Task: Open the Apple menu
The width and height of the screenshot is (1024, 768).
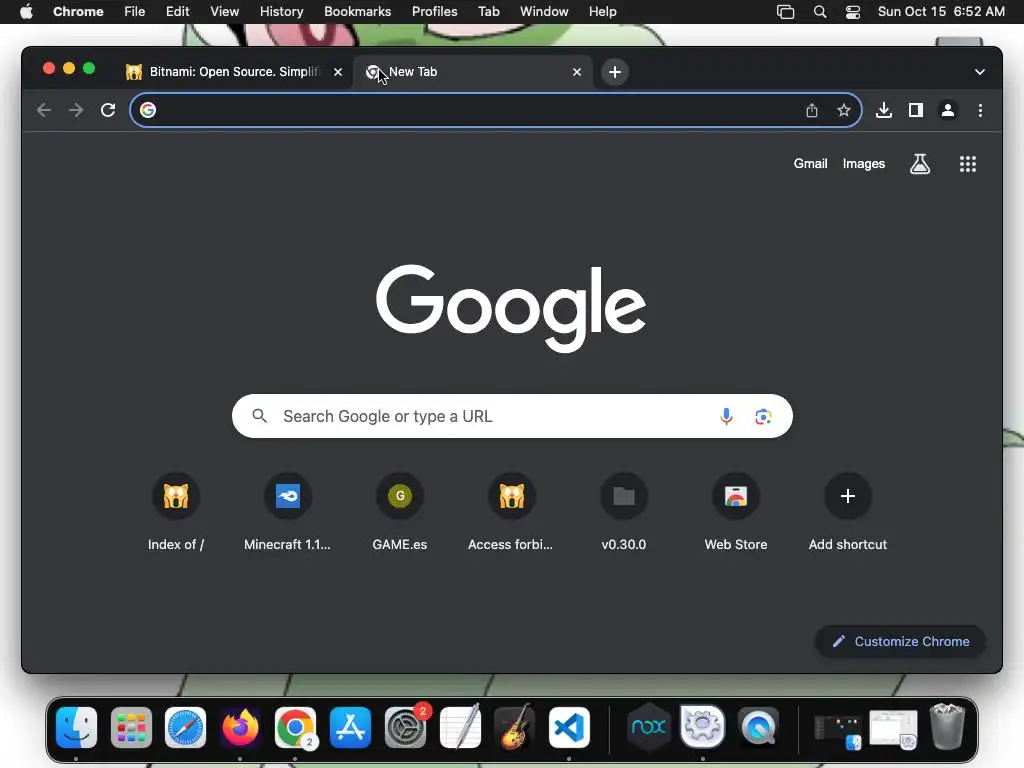Action: [x=26, y=12]
